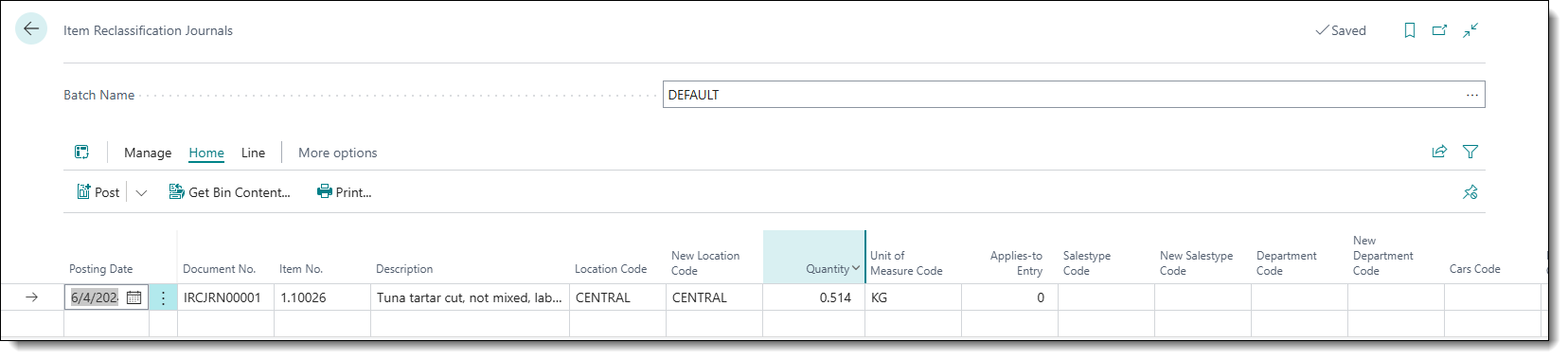Open the filter pane icon

pos(1470,152)
